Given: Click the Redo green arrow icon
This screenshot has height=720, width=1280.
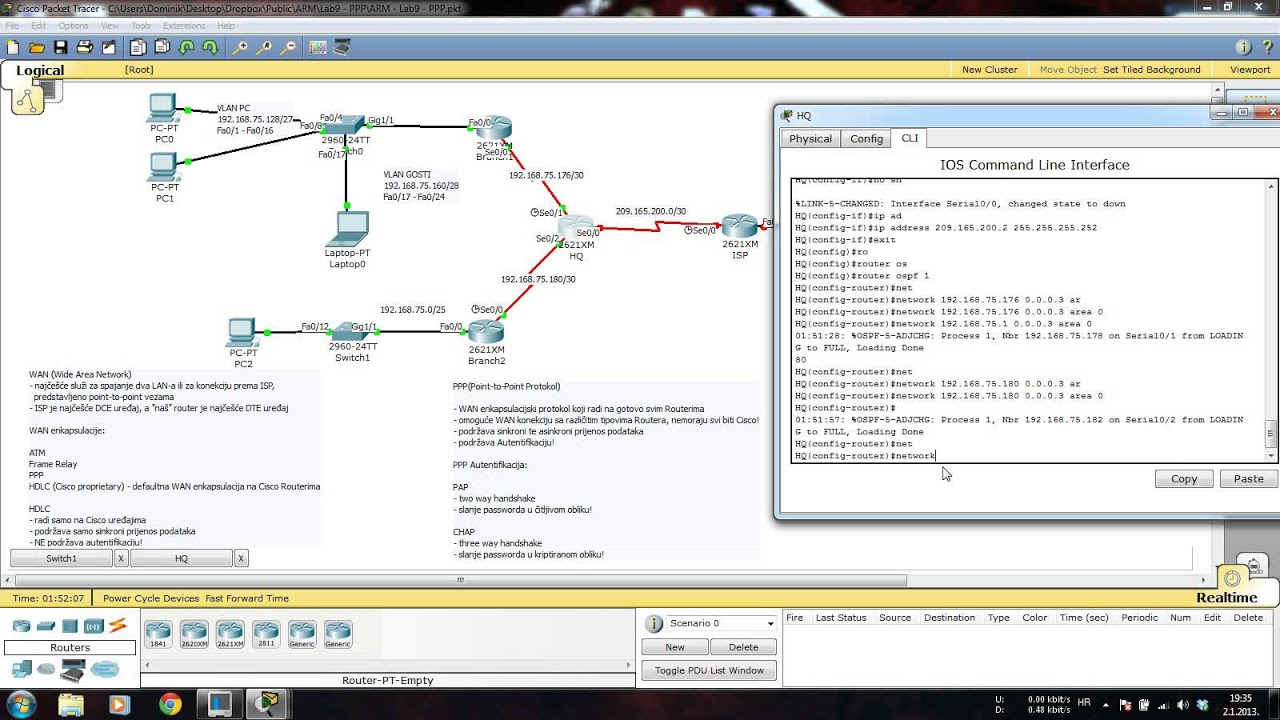Looking at the screenshot, I should [x=210, y=47].
